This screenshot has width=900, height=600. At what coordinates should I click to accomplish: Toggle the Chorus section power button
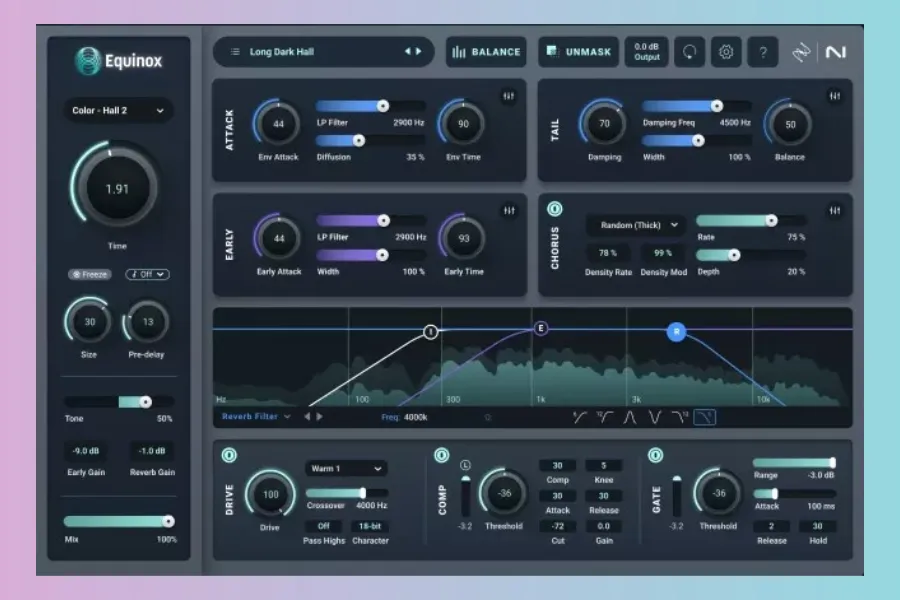click(x=555, y=209)
